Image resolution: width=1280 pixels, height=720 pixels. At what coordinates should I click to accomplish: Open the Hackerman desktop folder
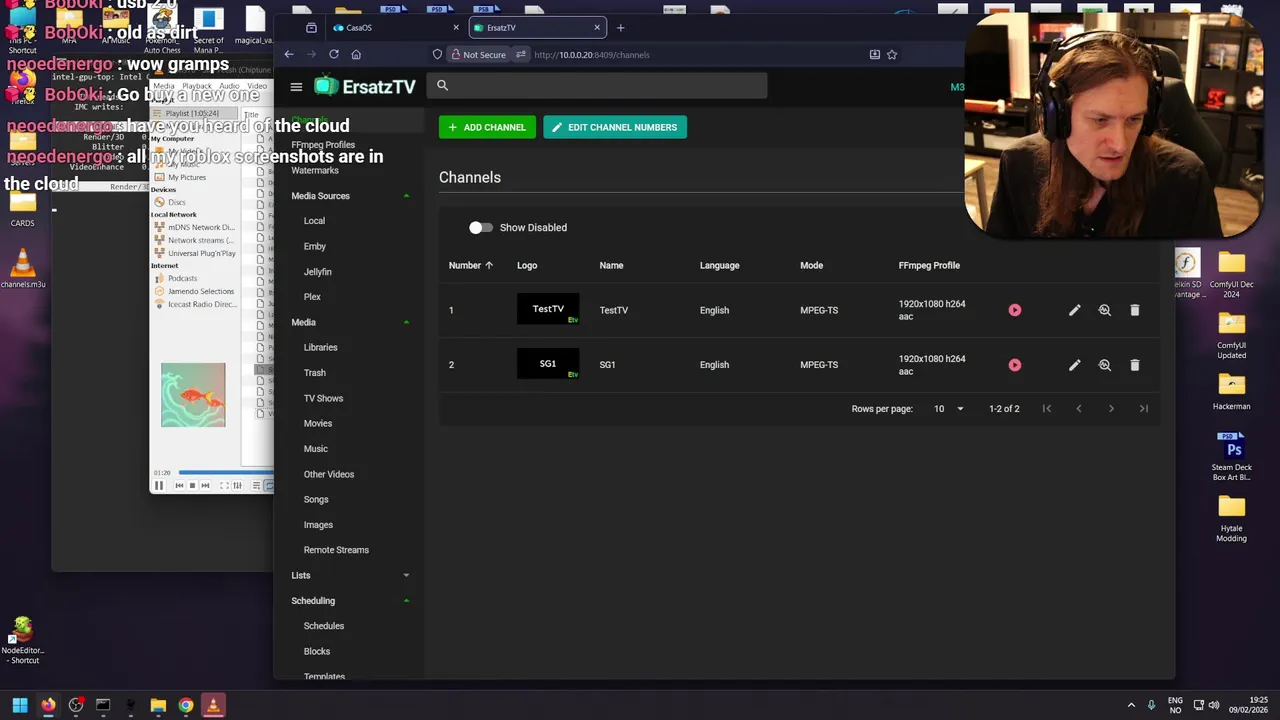tap(1232, 392)
